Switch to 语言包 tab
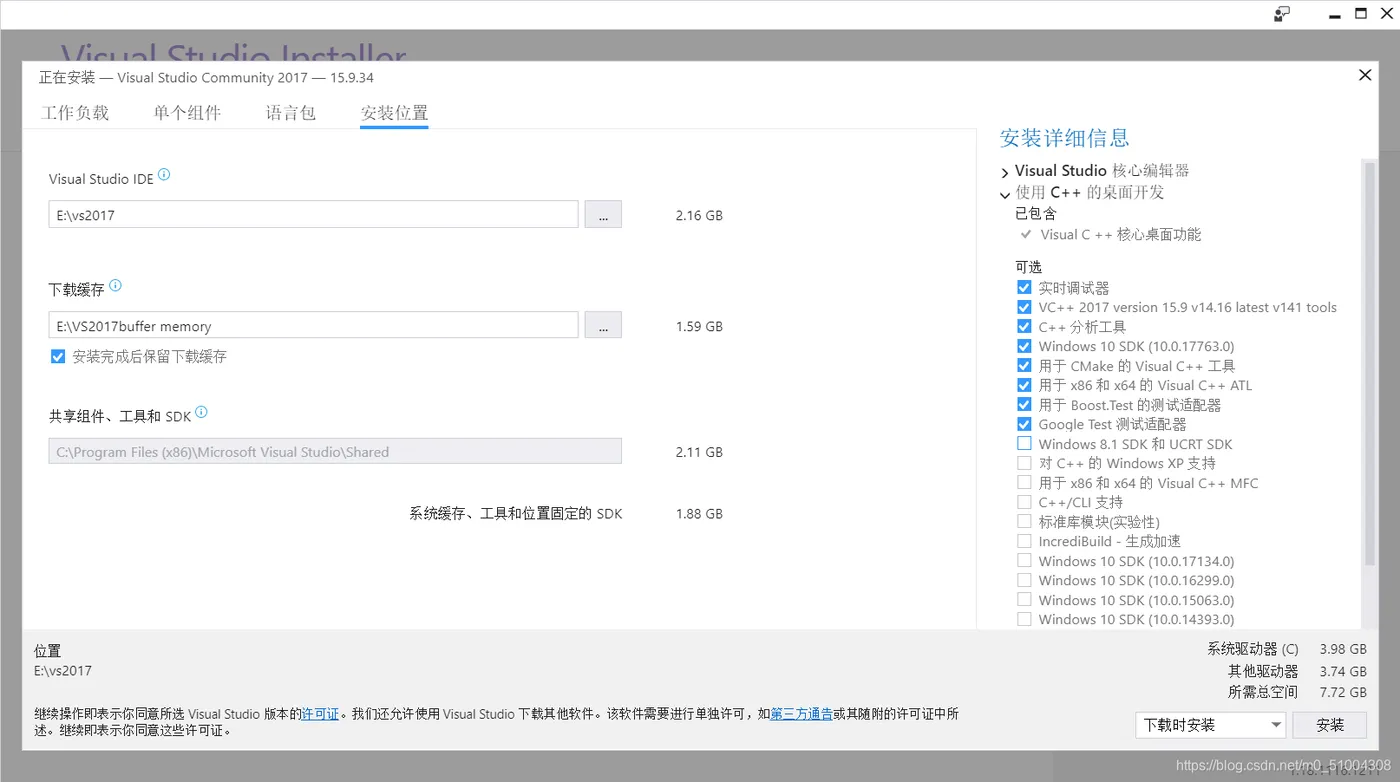The height and width of the screenshot is (782, 1400). 291,113
